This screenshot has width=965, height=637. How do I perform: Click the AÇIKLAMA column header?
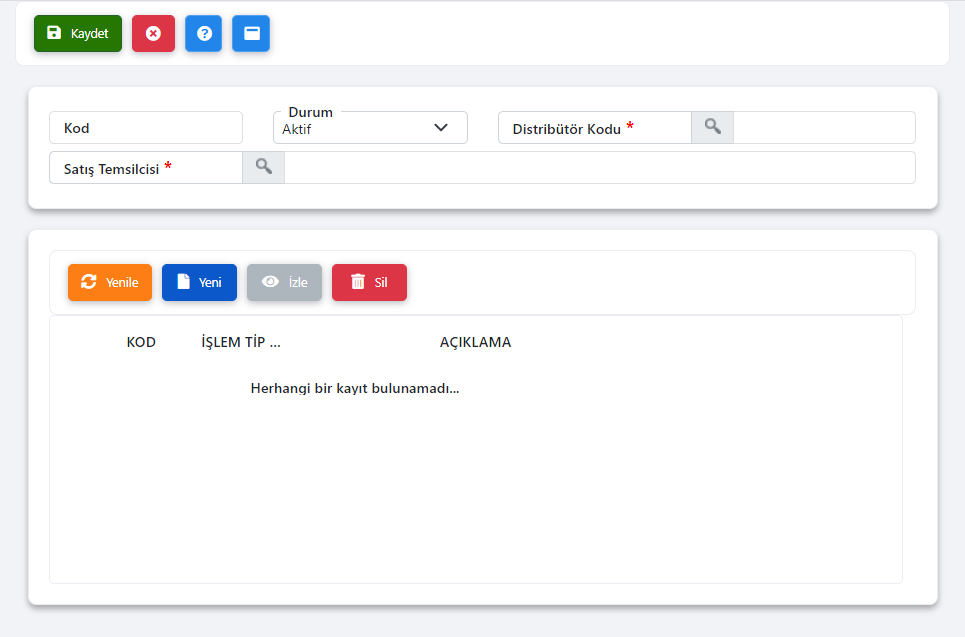click(475, 342)
